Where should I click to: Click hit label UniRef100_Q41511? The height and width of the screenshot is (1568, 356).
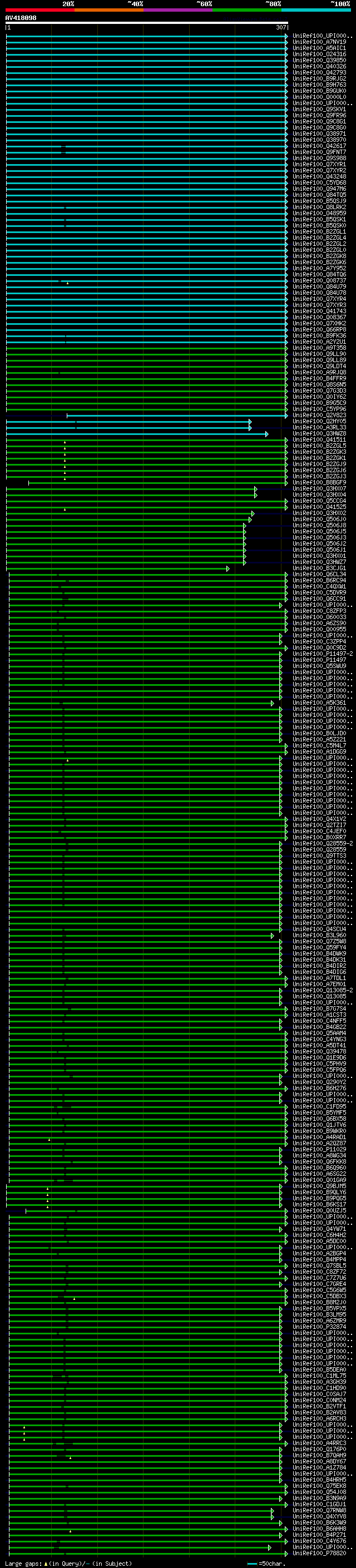[319, 440]
